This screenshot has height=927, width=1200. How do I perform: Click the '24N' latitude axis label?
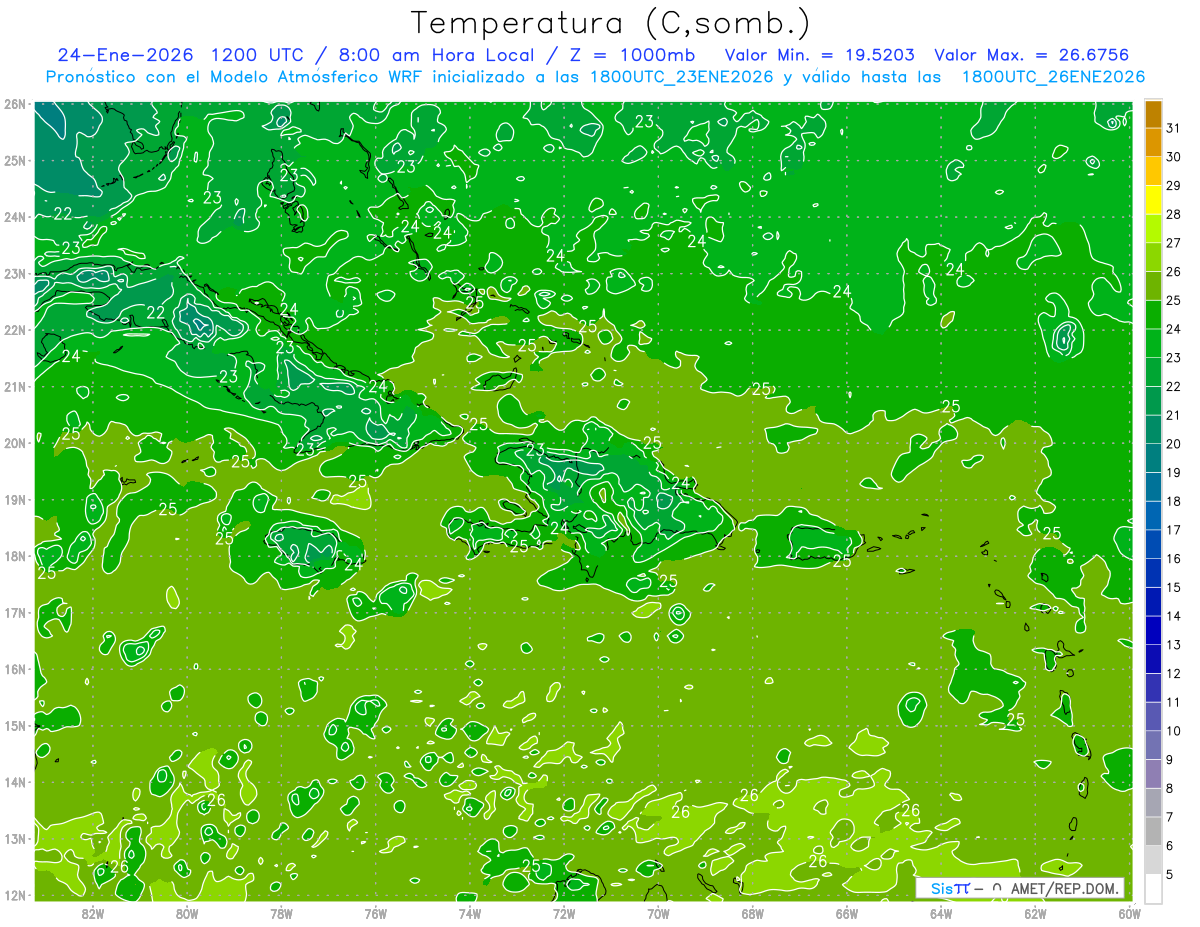pyautogui.click(x=15, y=217)
